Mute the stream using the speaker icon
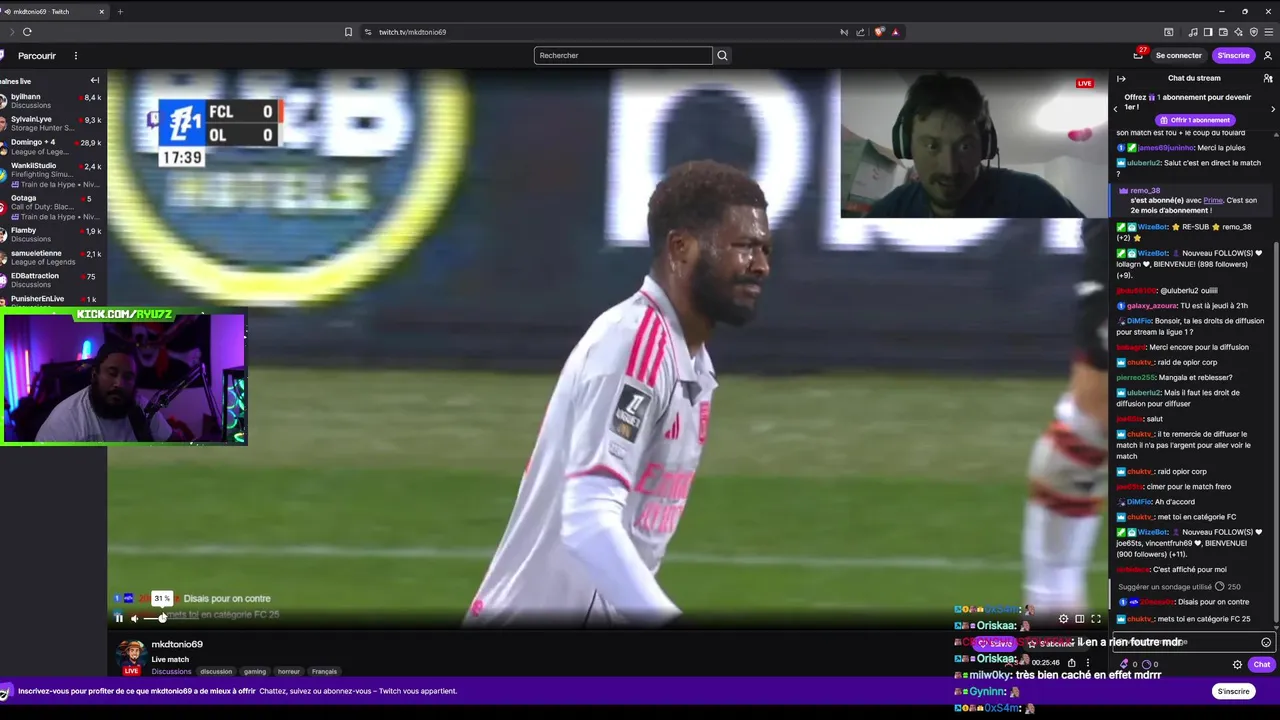This screenshot has height=720, width=1280. click(135, 618)
